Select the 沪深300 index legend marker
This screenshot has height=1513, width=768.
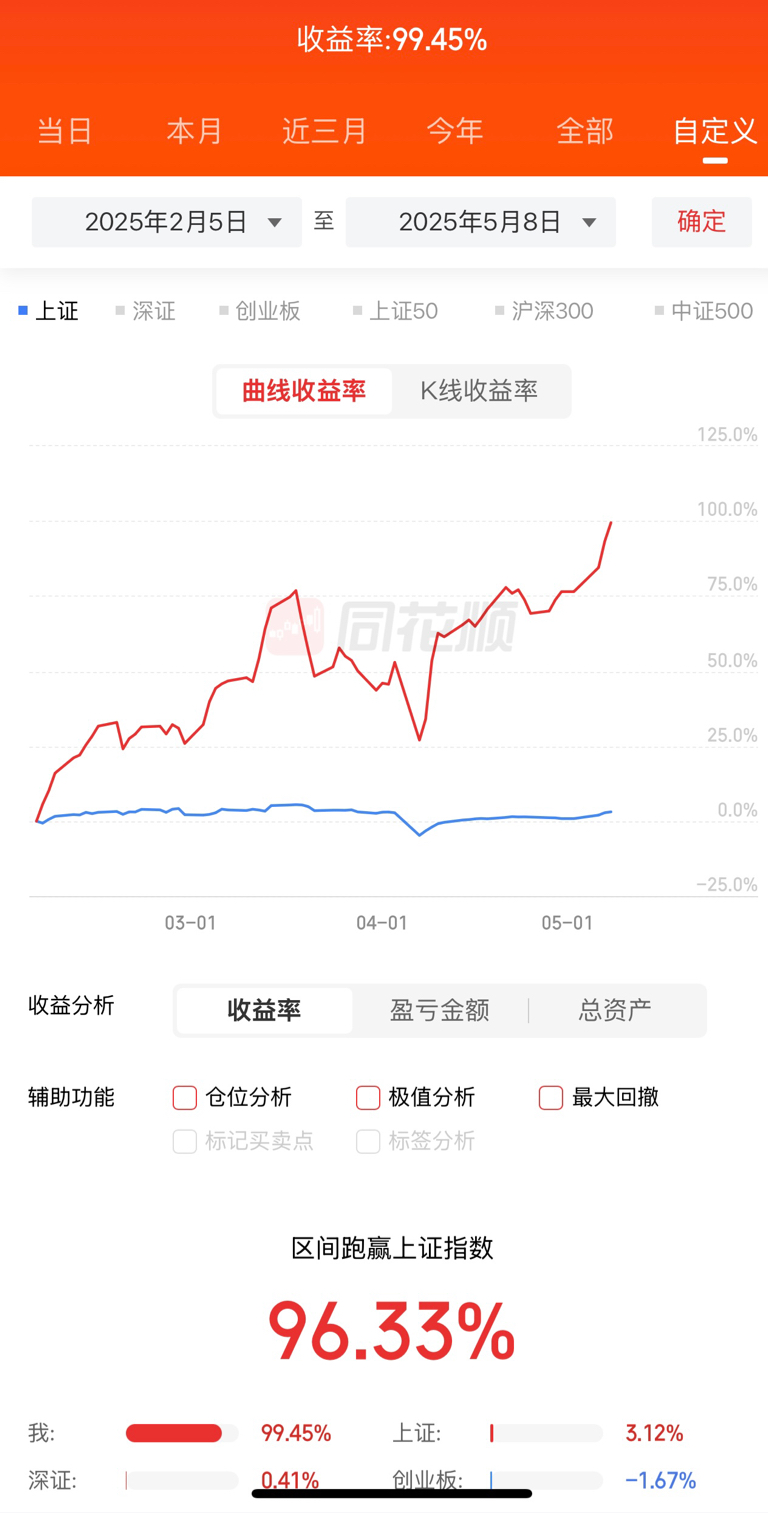544,311
